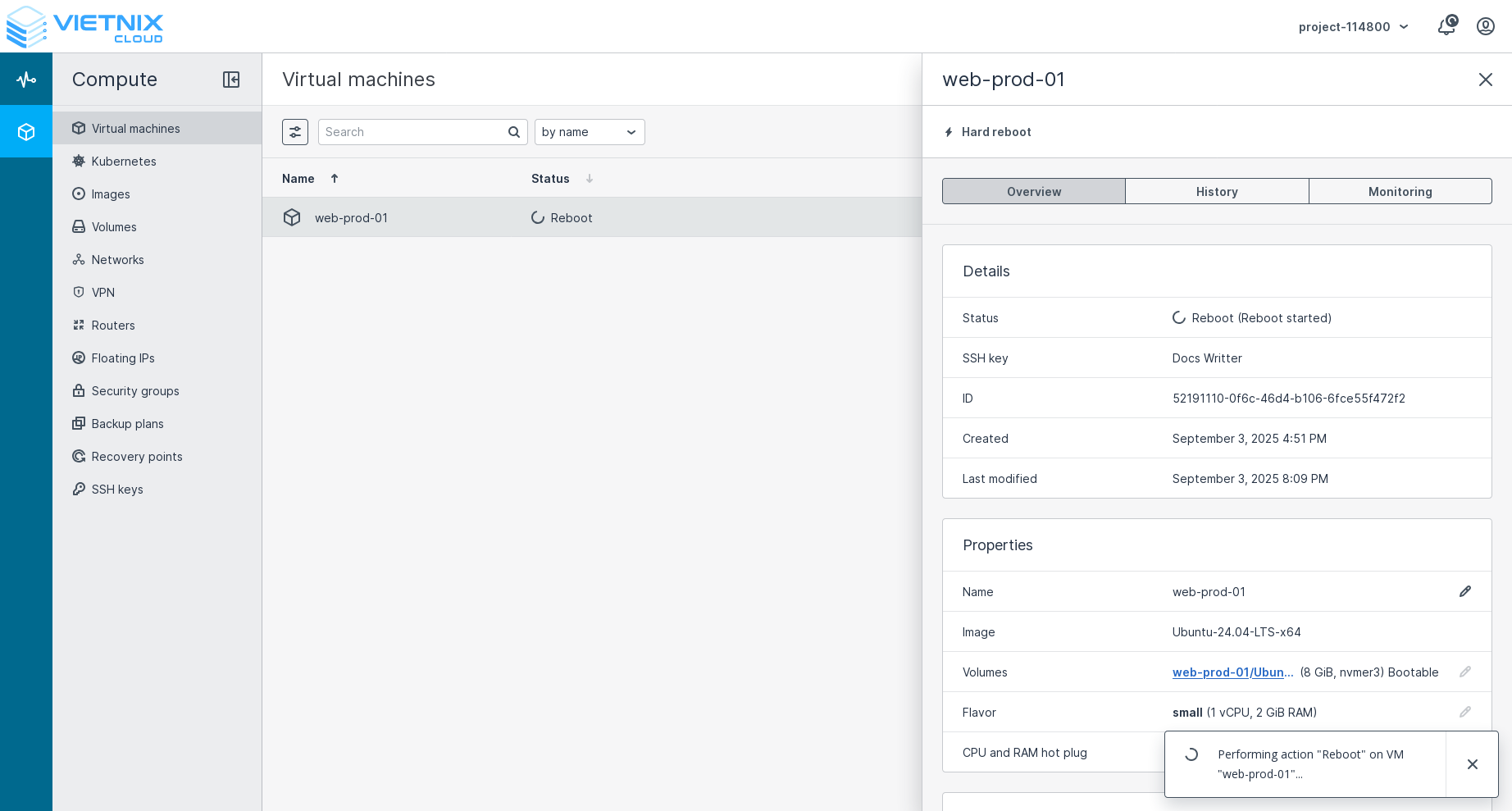Collapse the Compute sidebar panel

tap(231, 80)
